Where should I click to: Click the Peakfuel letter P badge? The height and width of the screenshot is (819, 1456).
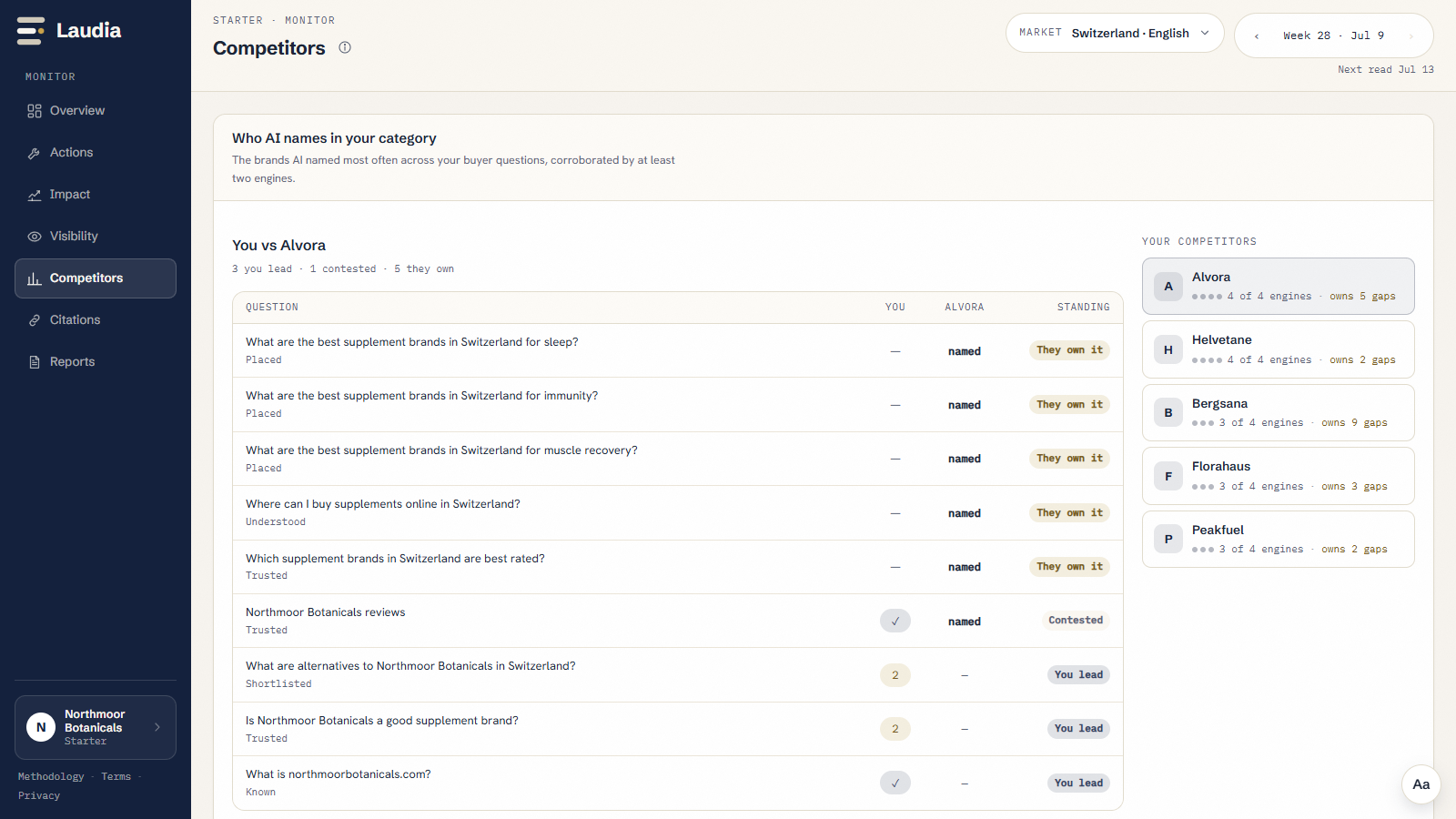[1168, 539]
